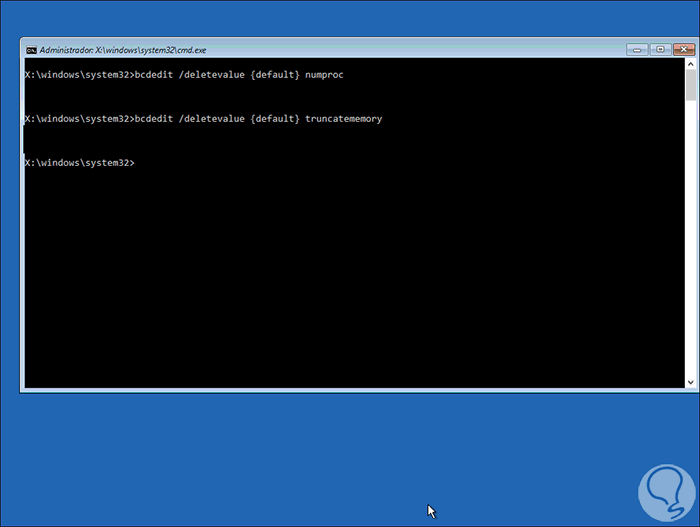
Task: Click the window title text 'Administrador: X:\windows\system32\cmd.exe'
Action: [123, 50]
